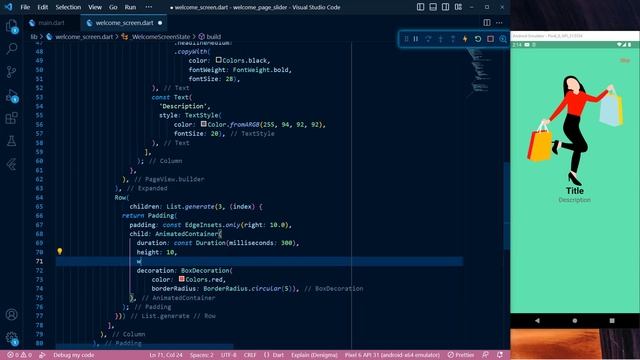
Task: Click the Colors.red color swatch
Action: click(x=181, y=279)
